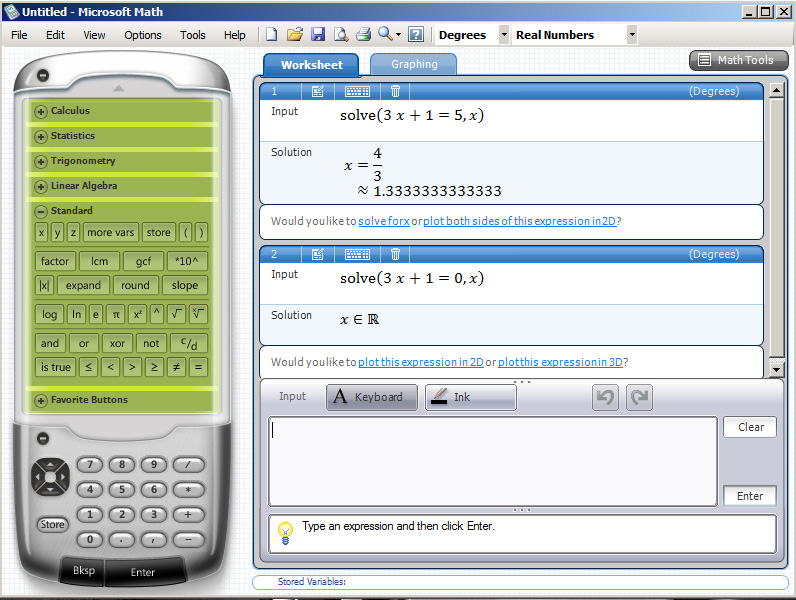Click the keyboard icon on entry 1
This screenshot has height=600, width=796.
pos(357,91)
